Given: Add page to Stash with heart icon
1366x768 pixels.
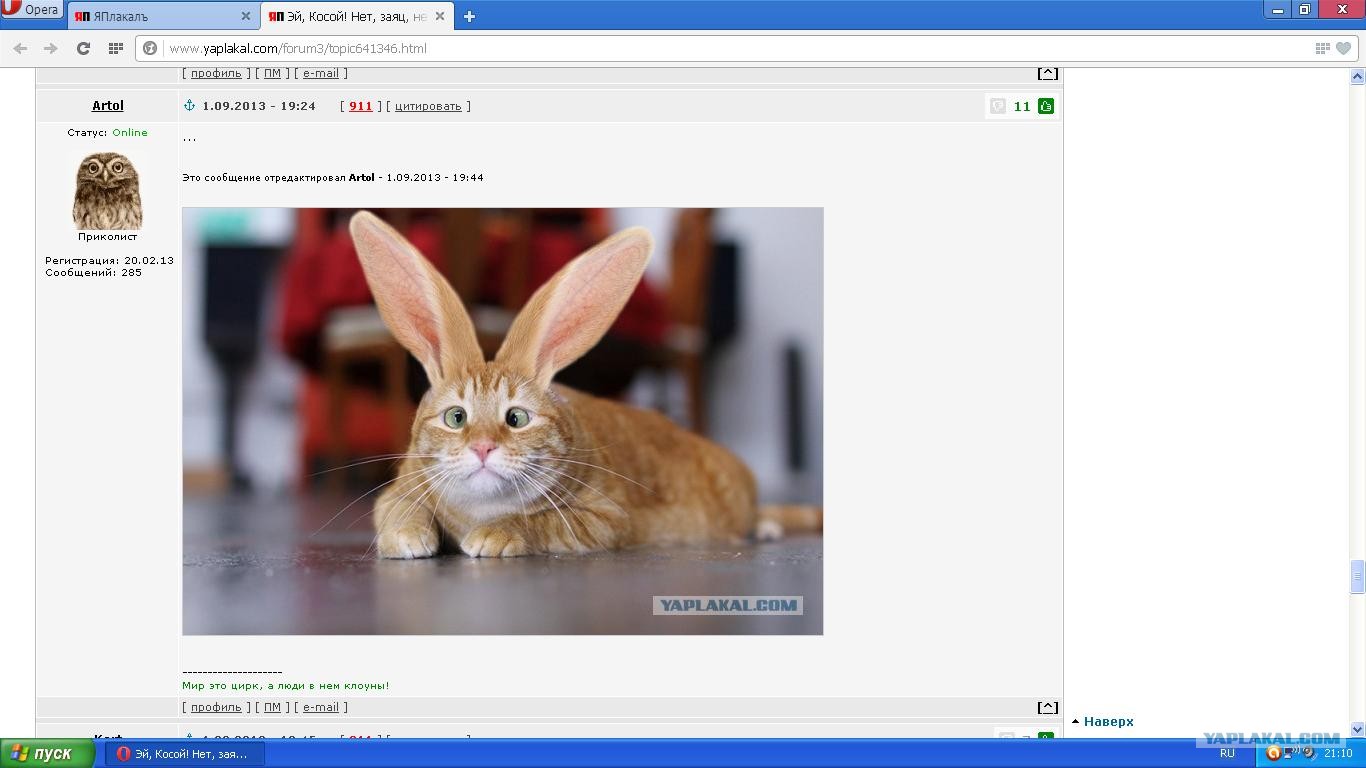Looking at the screenshot, I should (x=1344, y=48).
